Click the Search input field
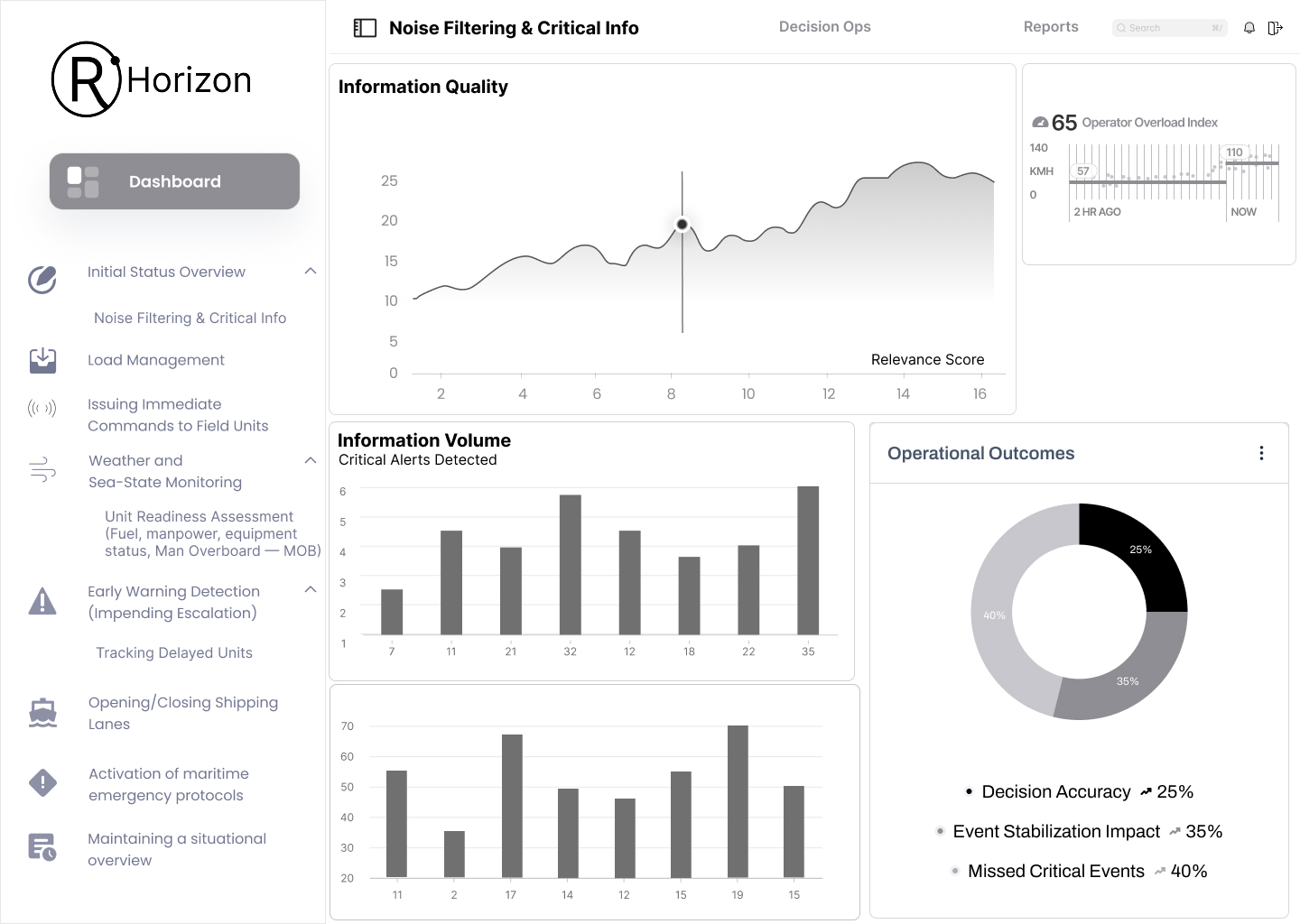The width and height of the screenshot is (1300, 924). (x=1168, y=28)
